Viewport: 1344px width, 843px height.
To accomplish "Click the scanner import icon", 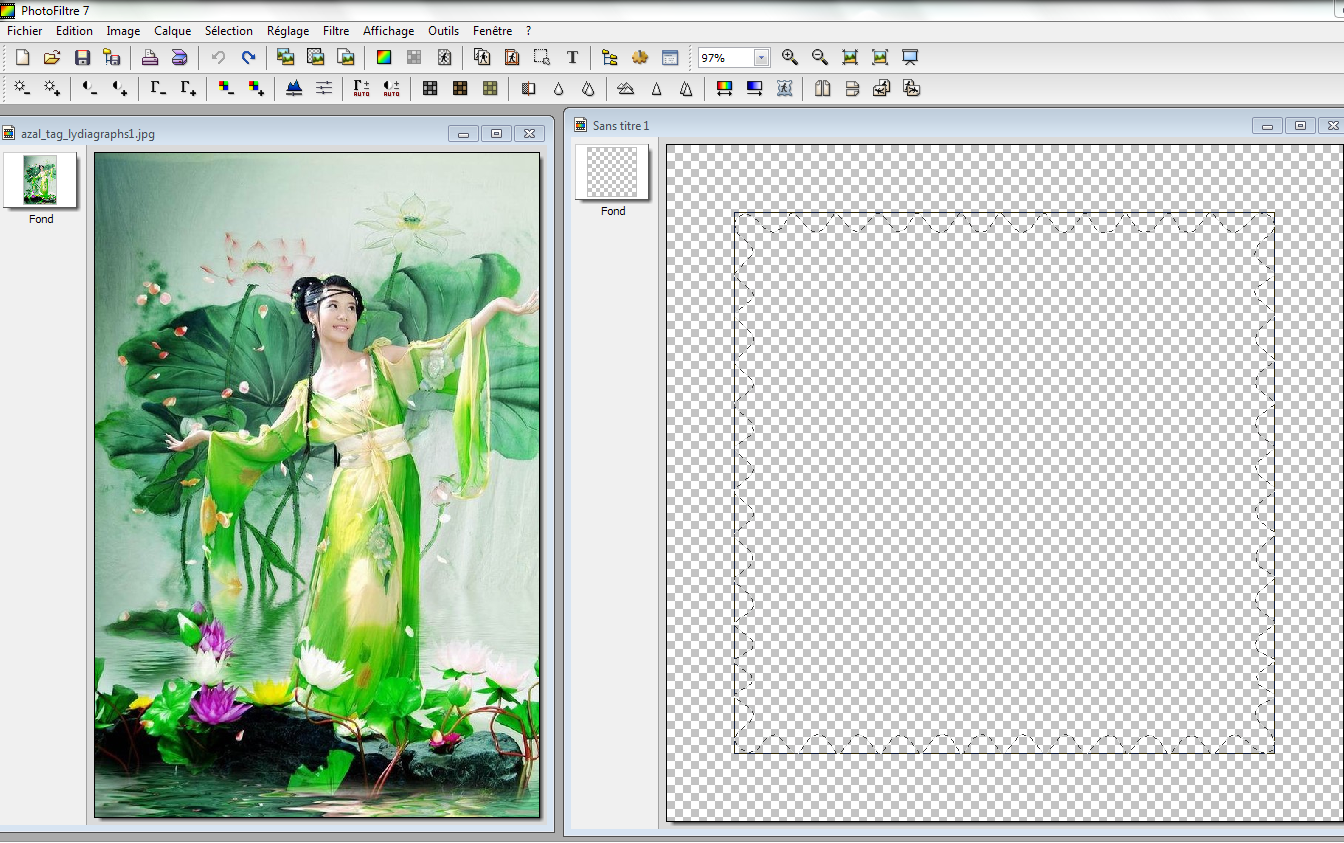I will click(x=179, y=58).
